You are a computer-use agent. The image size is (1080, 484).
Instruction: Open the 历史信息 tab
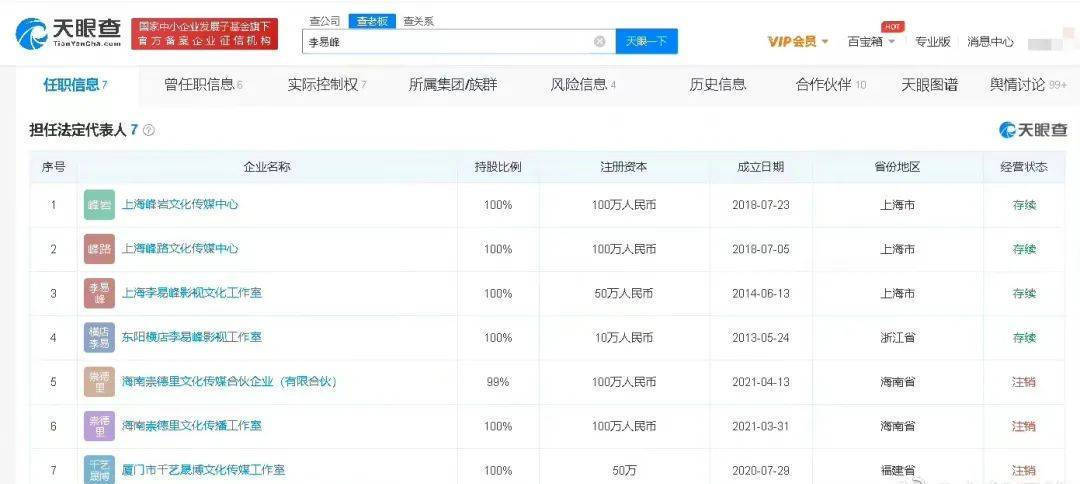[x=718, y=85]
